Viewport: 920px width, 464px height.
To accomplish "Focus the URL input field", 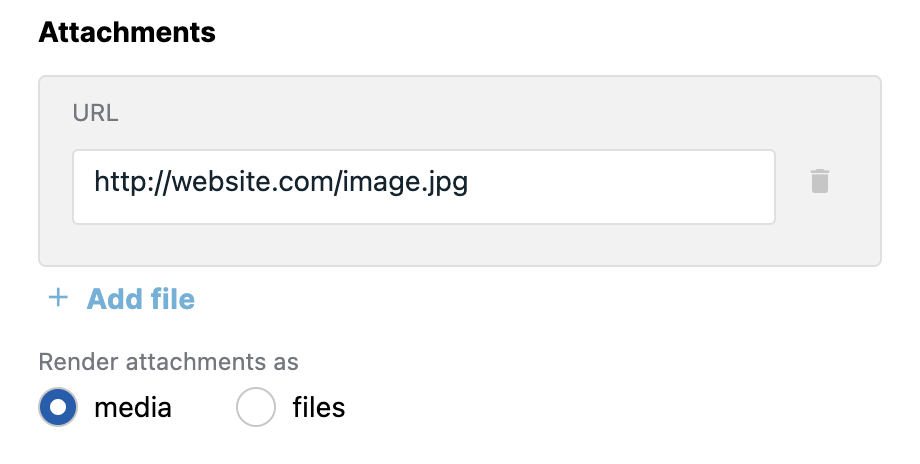I will click(x=424, y=187).
